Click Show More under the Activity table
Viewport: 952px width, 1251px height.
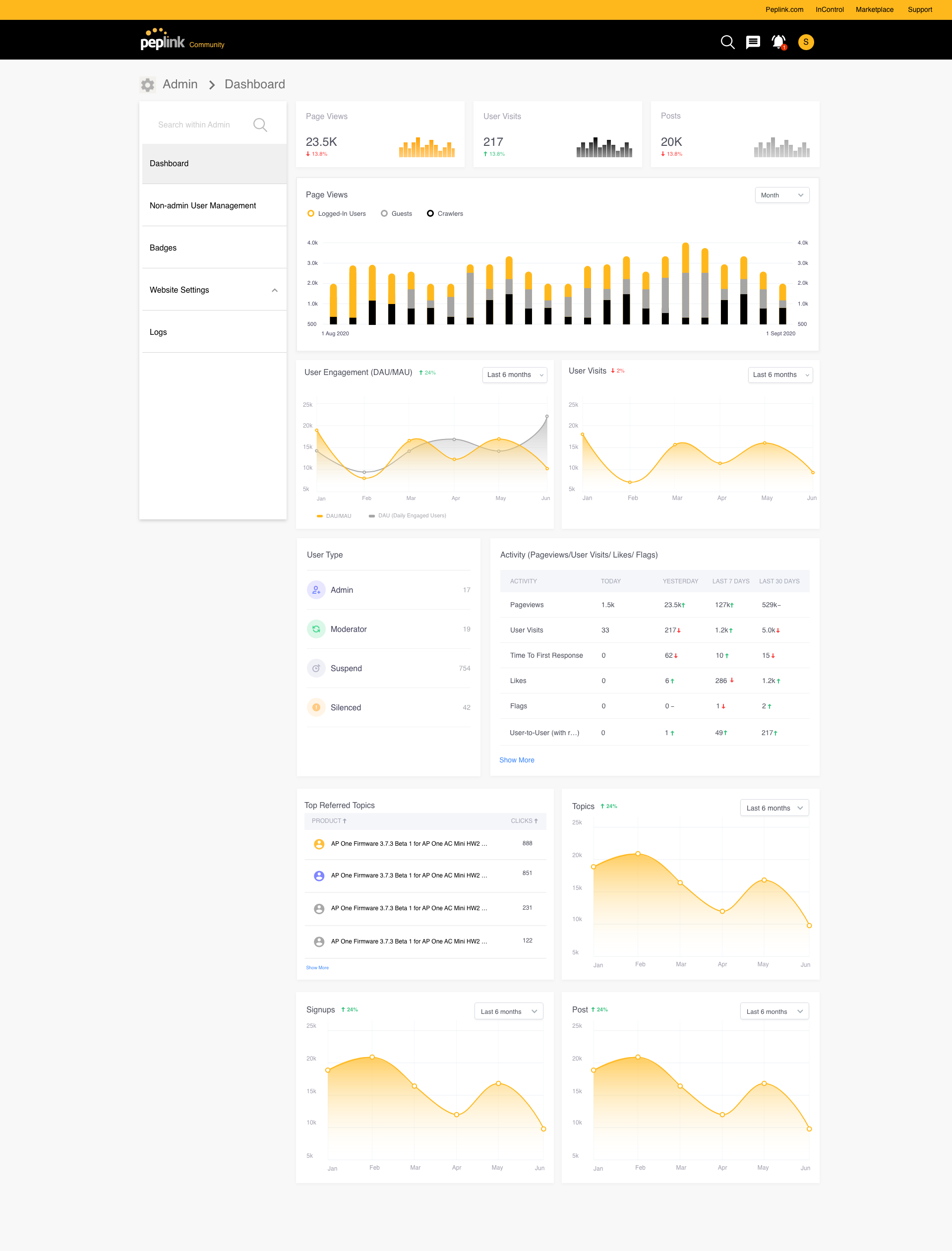[x=516, y=760]
